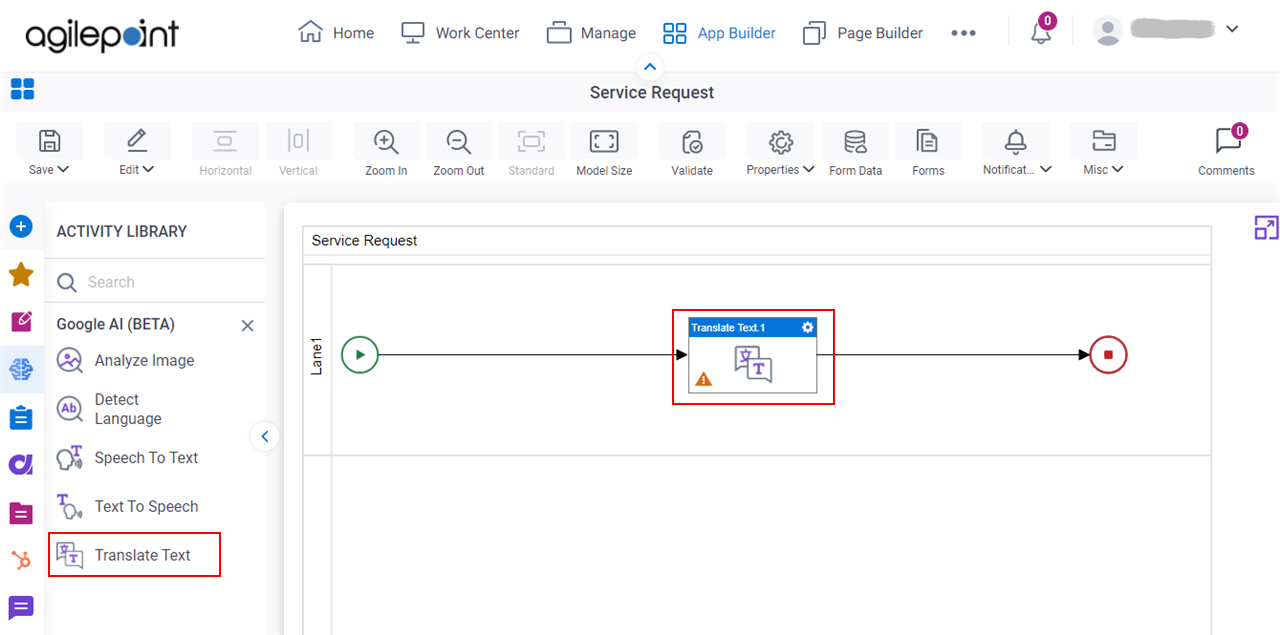Click the Zoom Out magnifier icon
Viewport: 1280px width, 635px height.
(459, 141)
